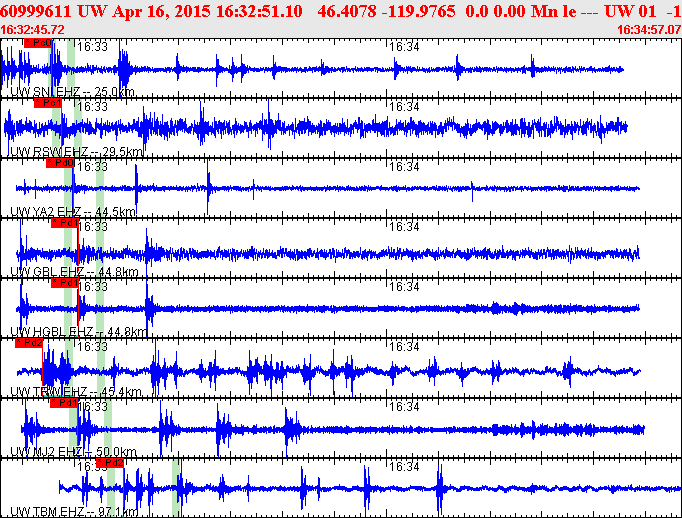Click the Pd1 pick flag on GBL trace
Image resolution: width=682 pixels, height=518 pixels.
[65, 223]
